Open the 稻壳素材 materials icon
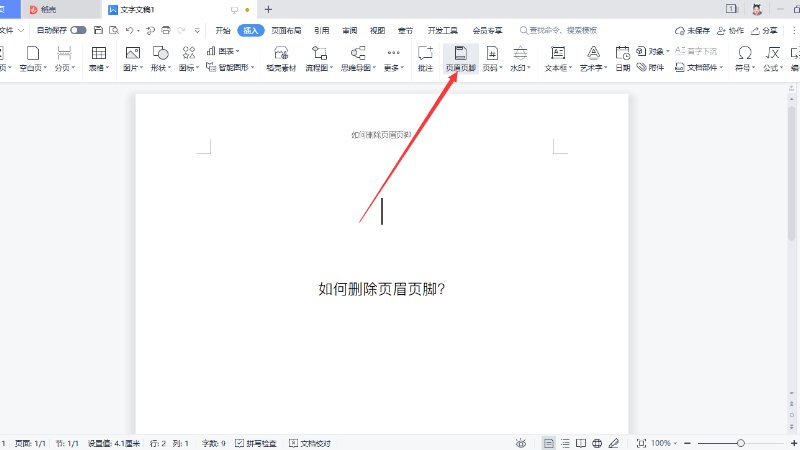The image size is (800, 450). click(281, 58)
